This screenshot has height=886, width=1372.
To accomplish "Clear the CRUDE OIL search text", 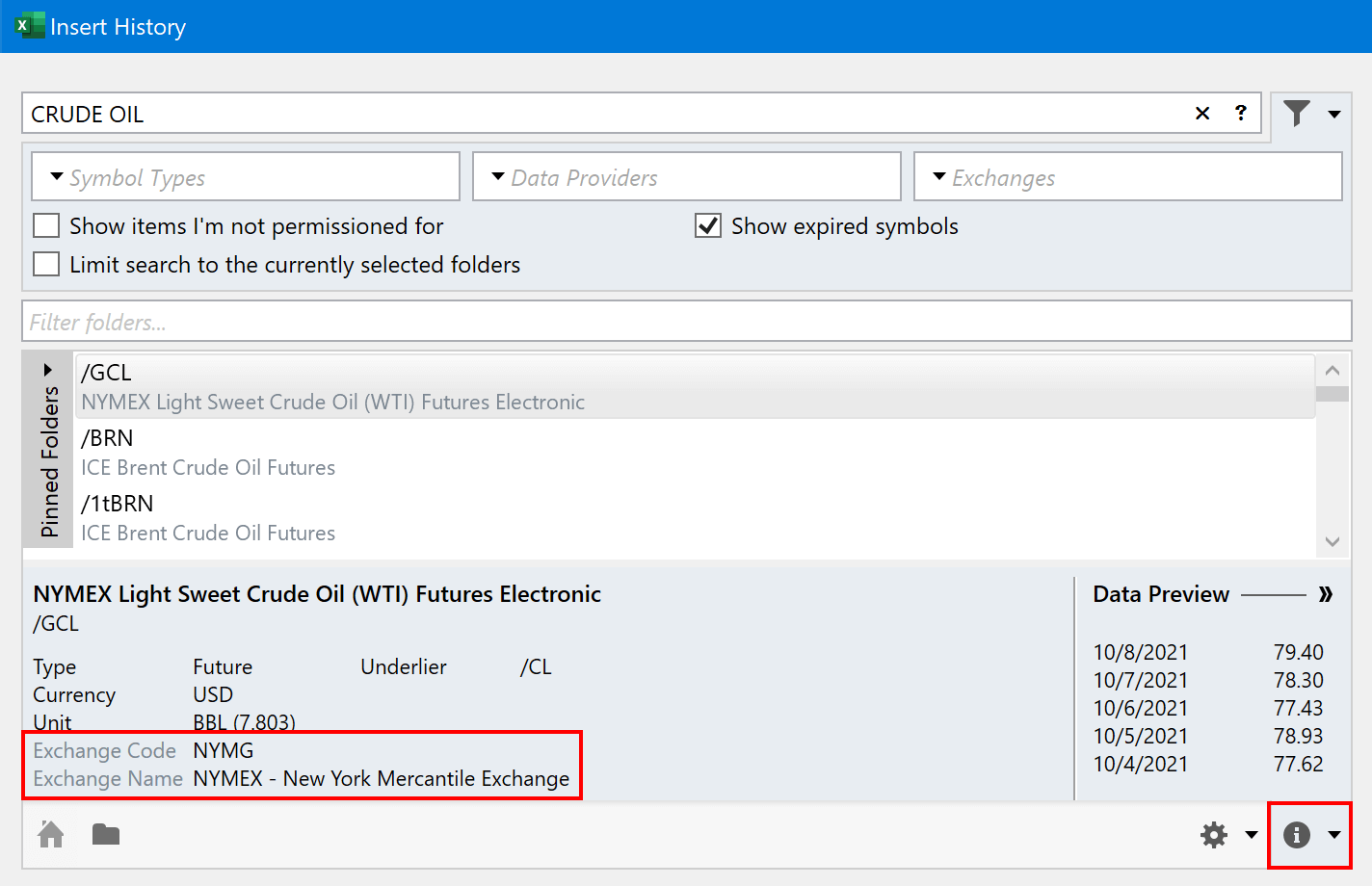I will (x=1202, y=114).
